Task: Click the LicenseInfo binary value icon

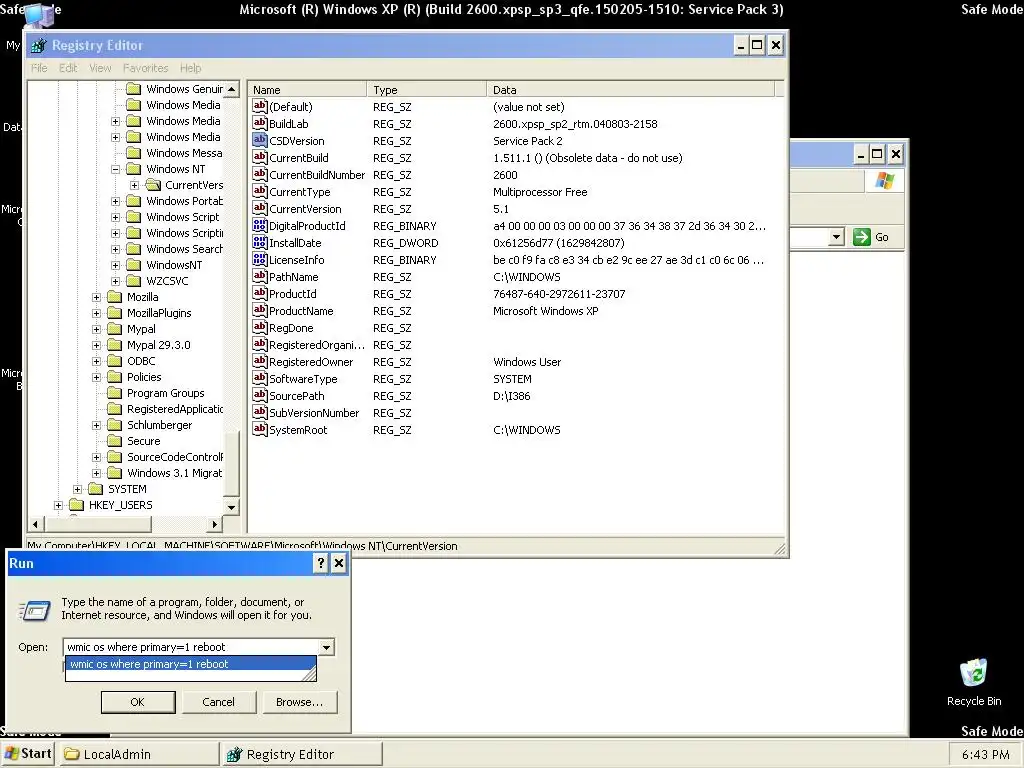Action: (x=260, y=259)
